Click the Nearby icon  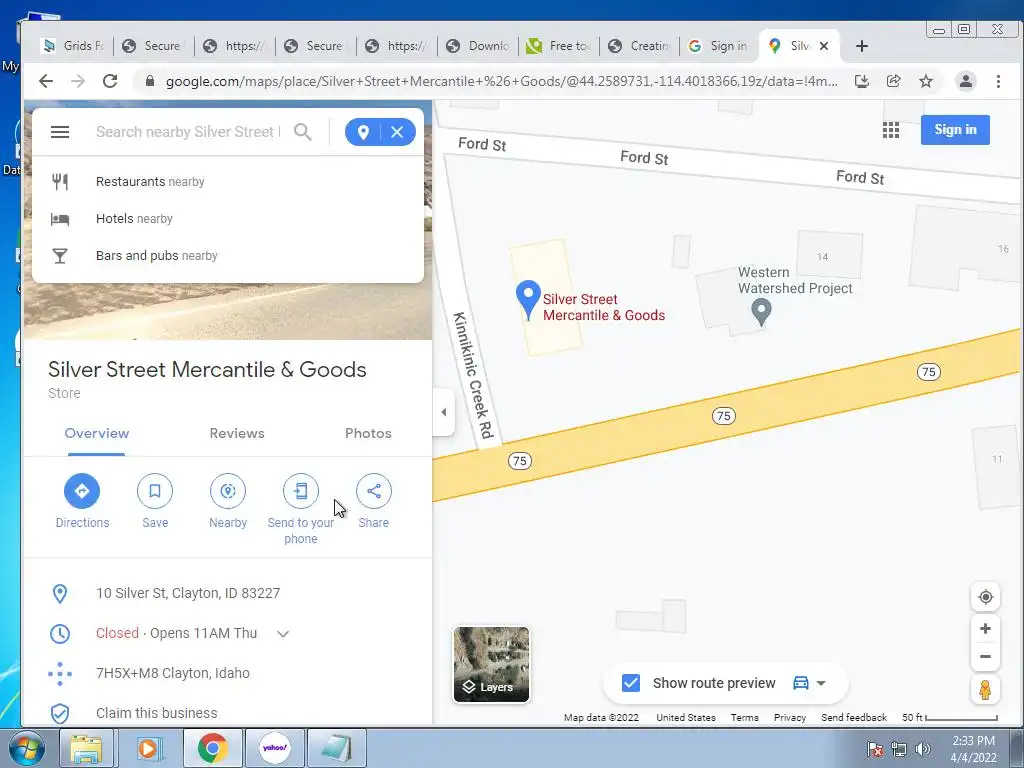(x=228, y=491)
